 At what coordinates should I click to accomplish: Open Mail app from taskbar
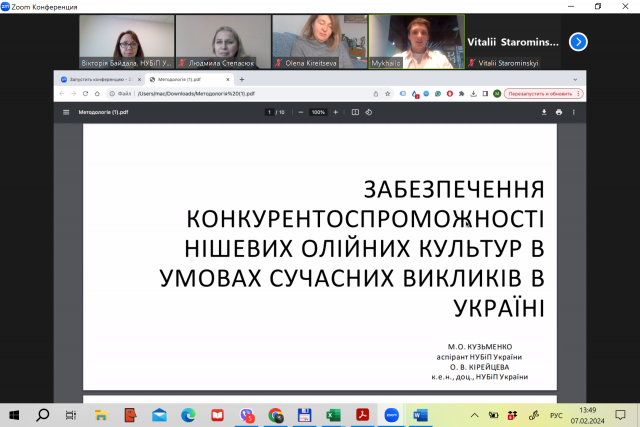click(159, 415)
